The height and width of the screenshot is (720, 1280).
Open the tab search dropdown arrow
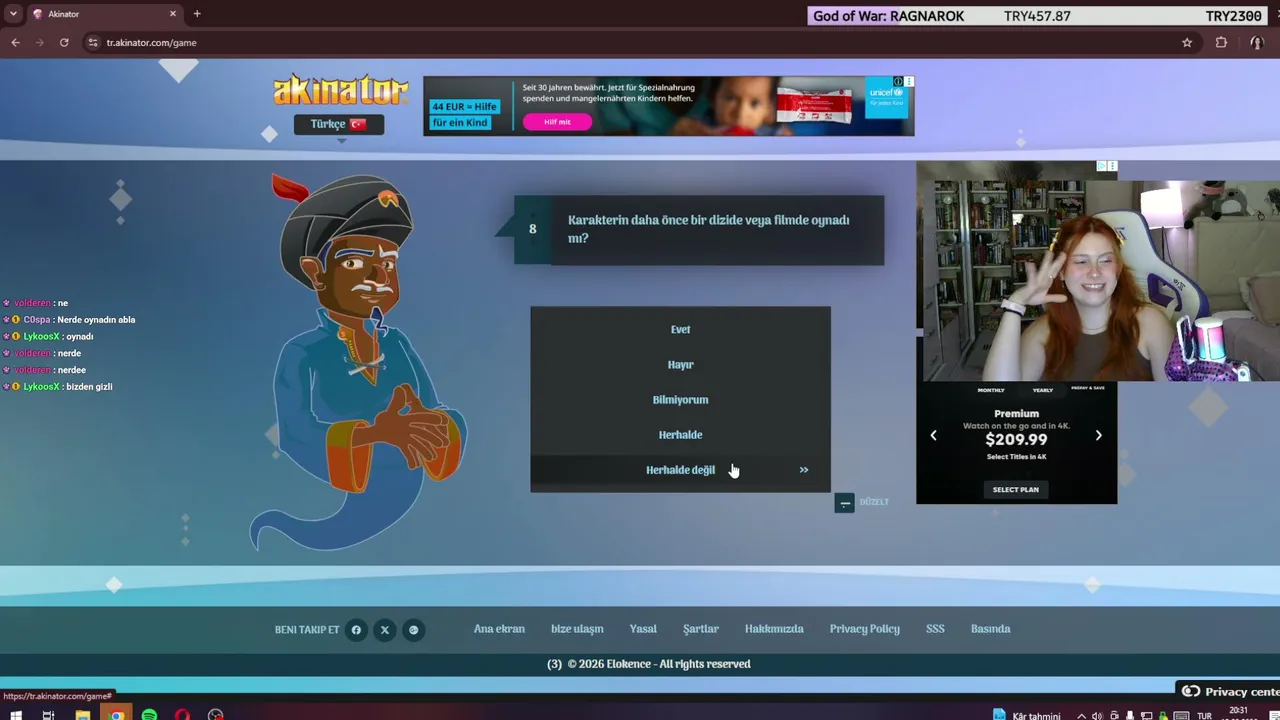[13, 14]
